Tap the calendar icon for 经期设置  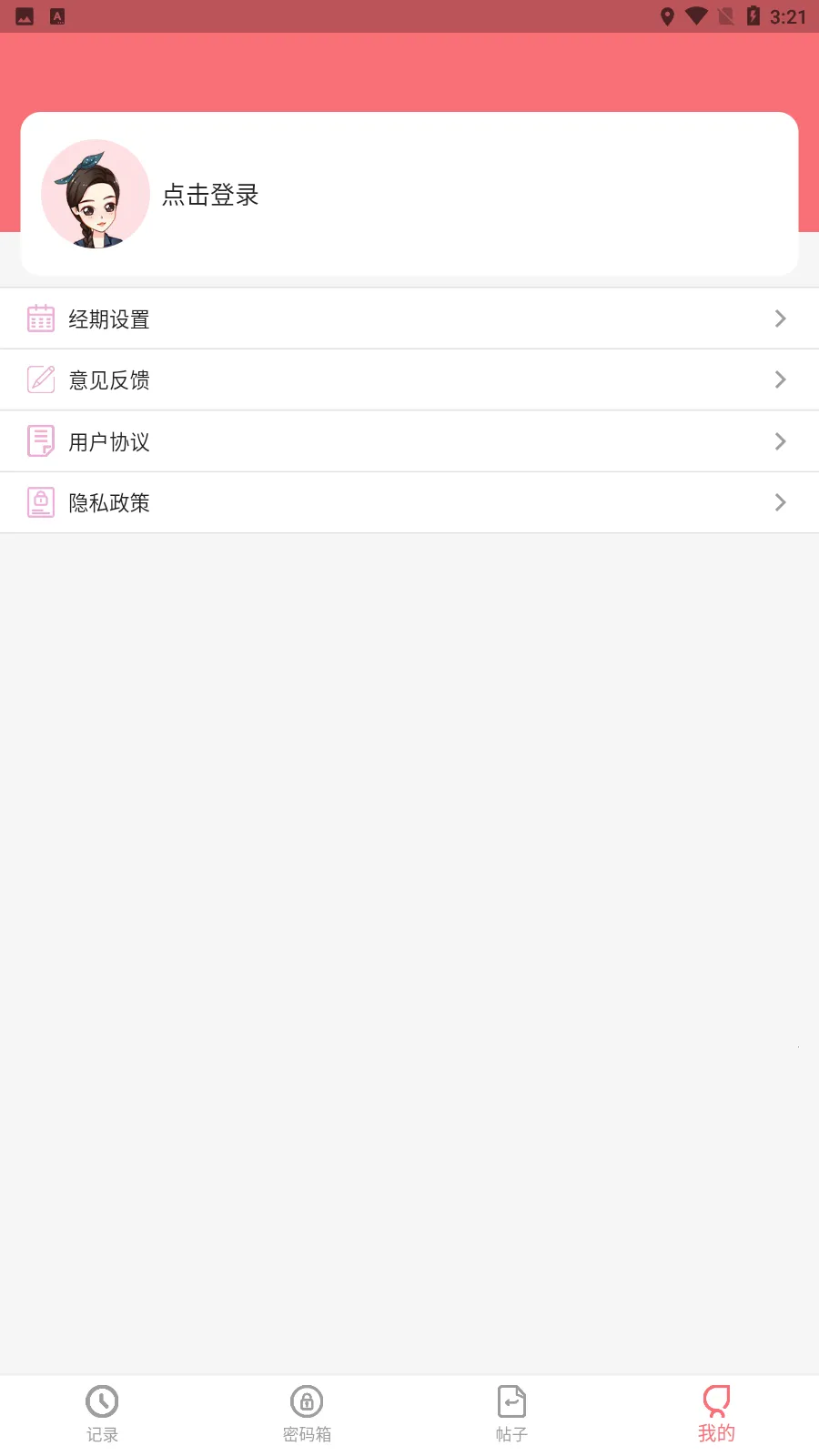[41, 318]
